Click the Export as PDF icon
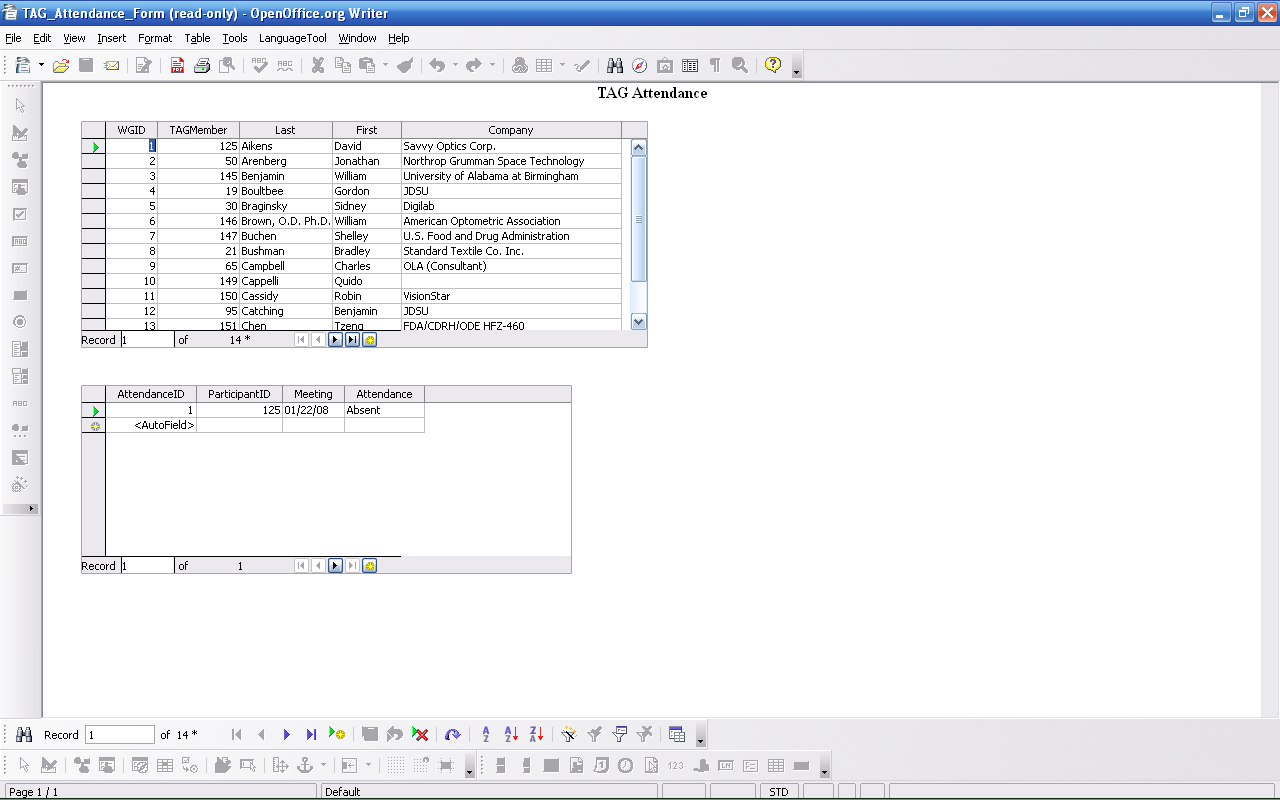Screen dimensions: 1280x800 177,65
